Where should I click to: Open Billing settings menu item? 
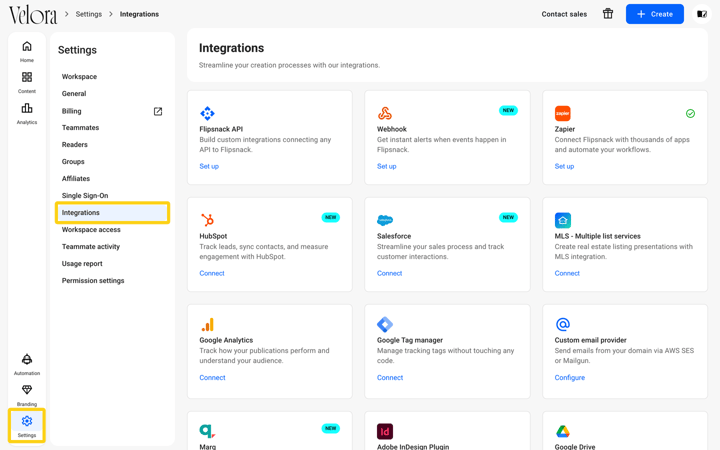point(72,111)
